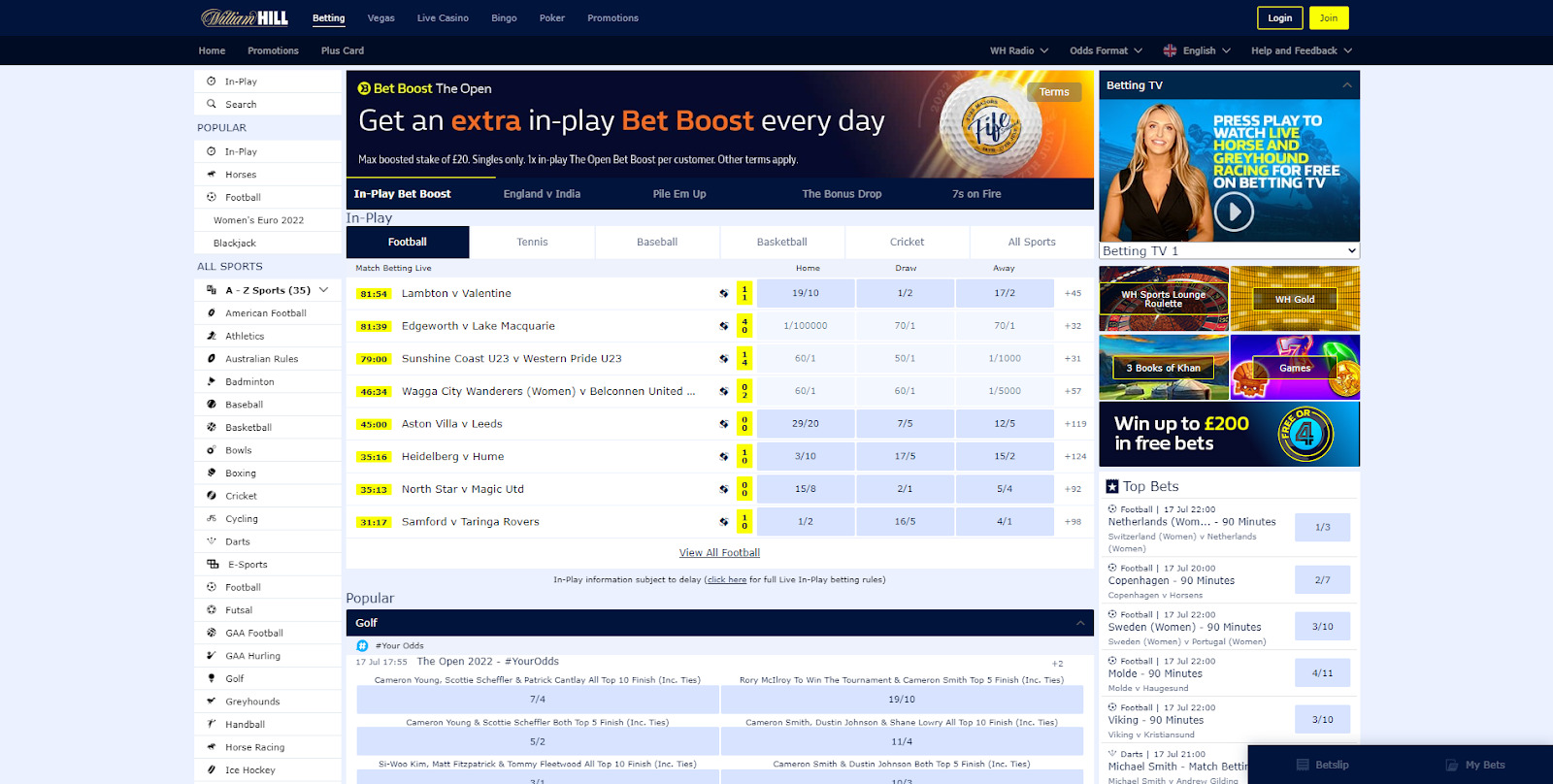Click the Greyhounds icon in sidebar

click(212, 701)
